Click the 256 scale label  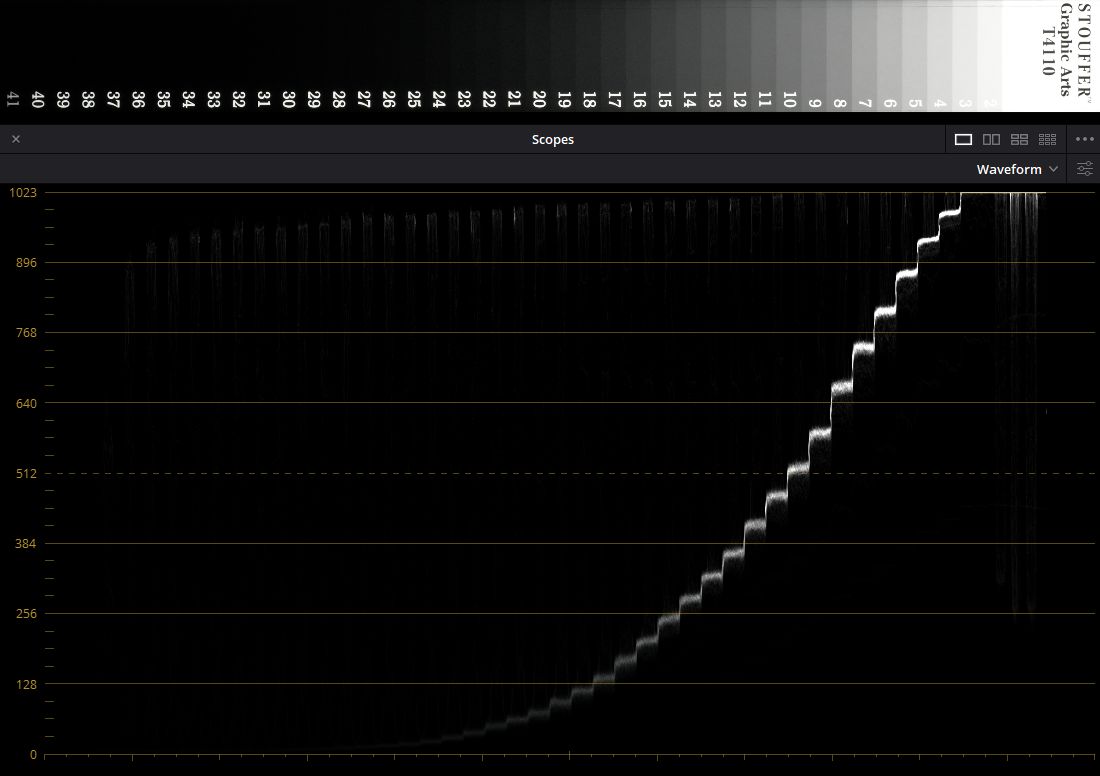(x=26, y=613)
